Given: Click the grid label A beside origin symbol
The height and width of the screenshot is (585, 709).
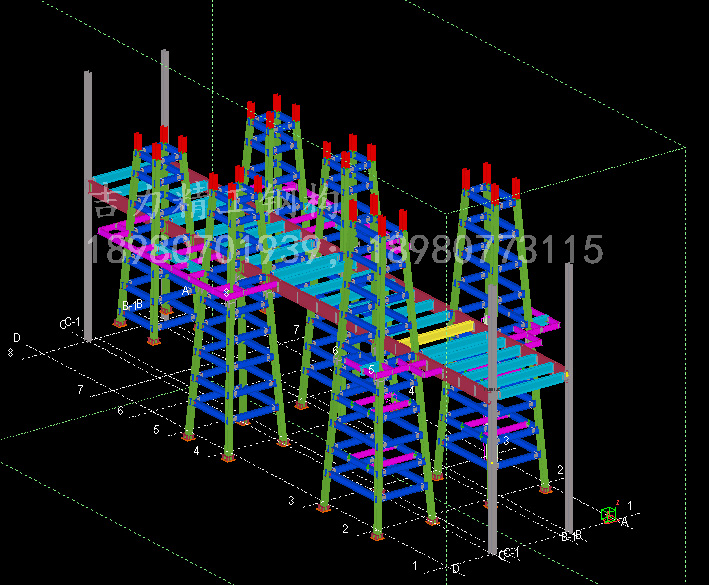Looking at the screenshot, I should point(625,522).
